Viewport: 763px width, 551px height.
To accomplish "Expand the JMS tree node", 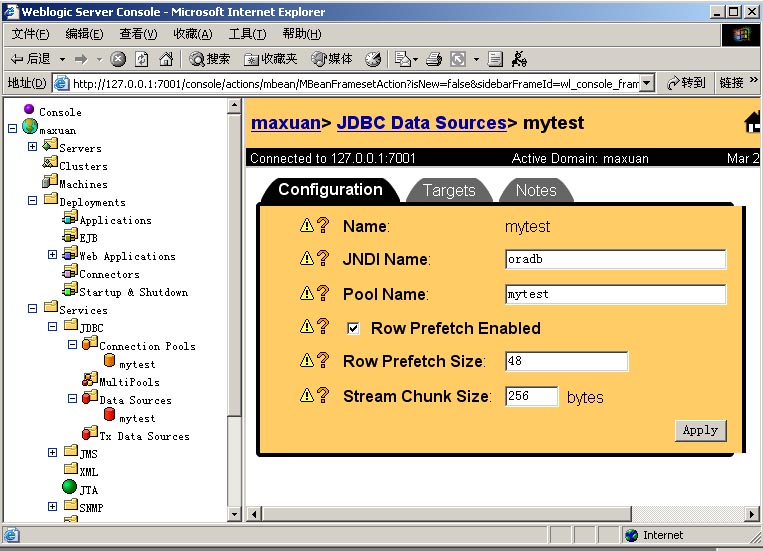I will [53, 453].
